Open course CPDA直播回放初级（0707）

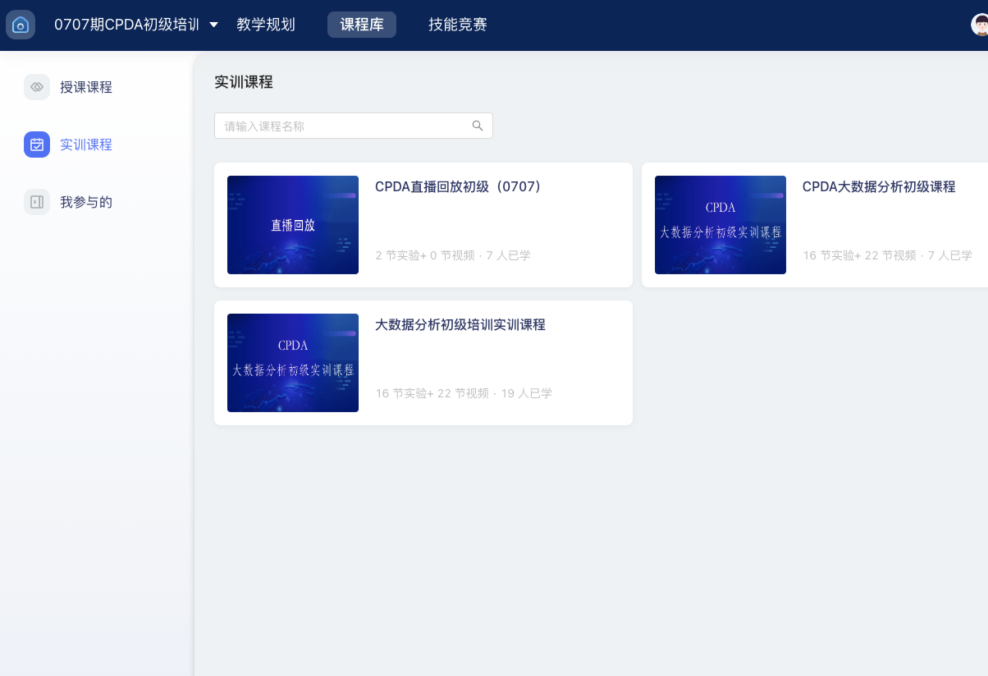tap(458, 186)
